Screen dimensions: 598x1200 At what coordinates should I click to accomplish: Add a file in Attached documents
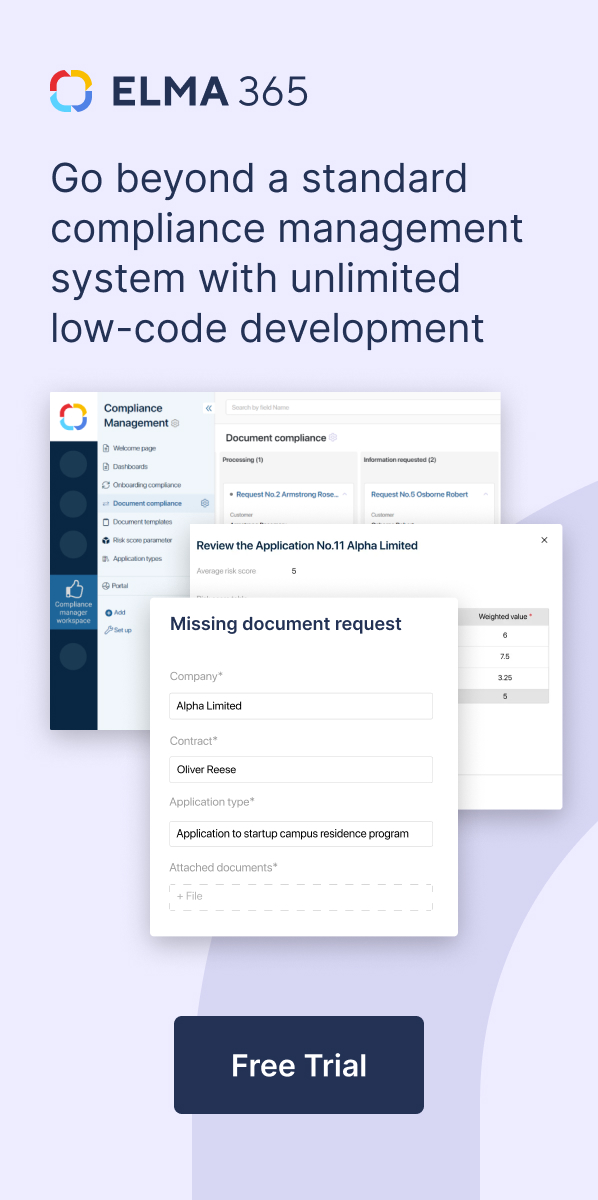(301, 897)
